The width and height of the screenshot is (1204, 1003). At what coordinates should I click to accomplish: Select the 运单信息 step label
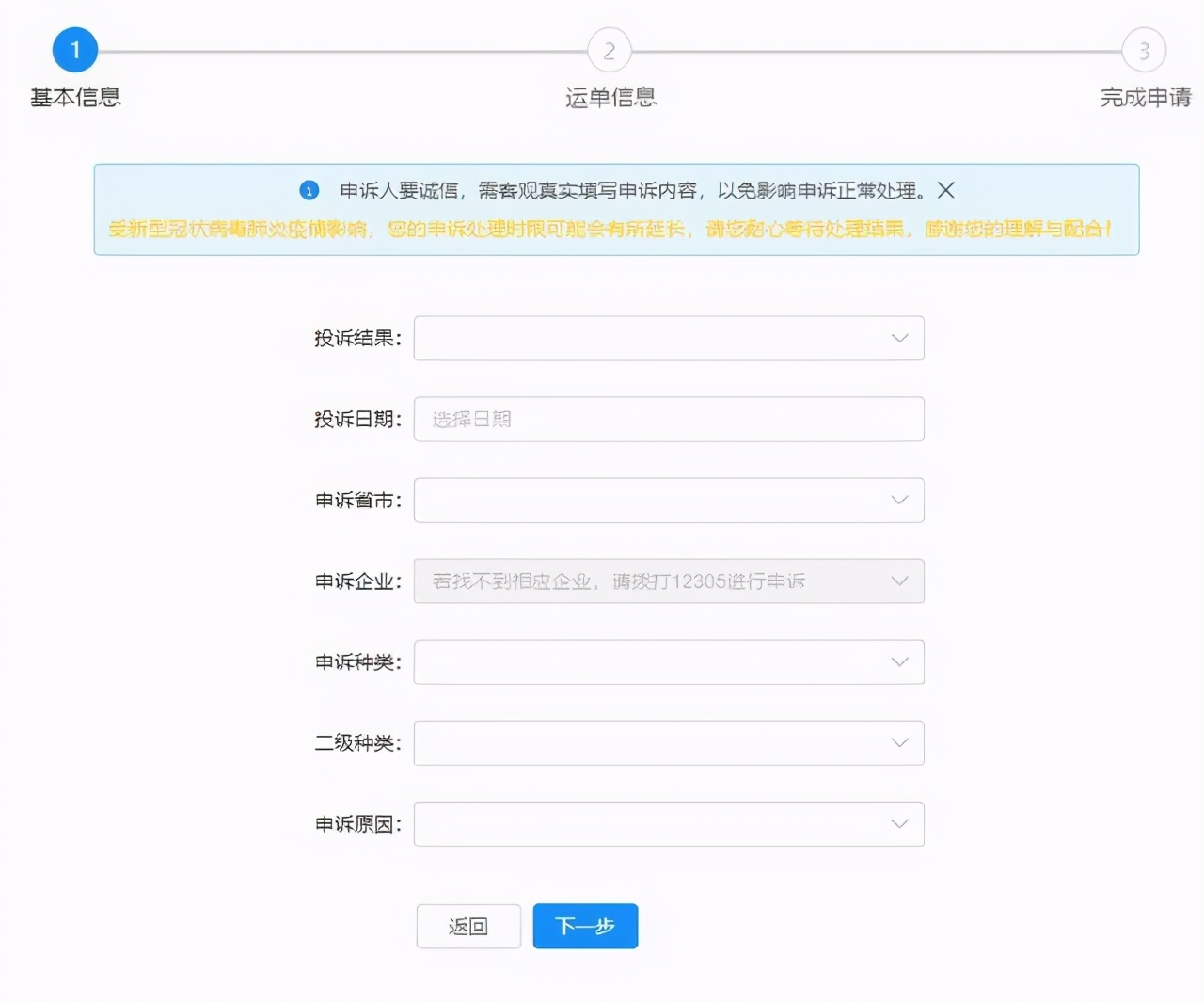pyautogui.click(x=609, y=96)
